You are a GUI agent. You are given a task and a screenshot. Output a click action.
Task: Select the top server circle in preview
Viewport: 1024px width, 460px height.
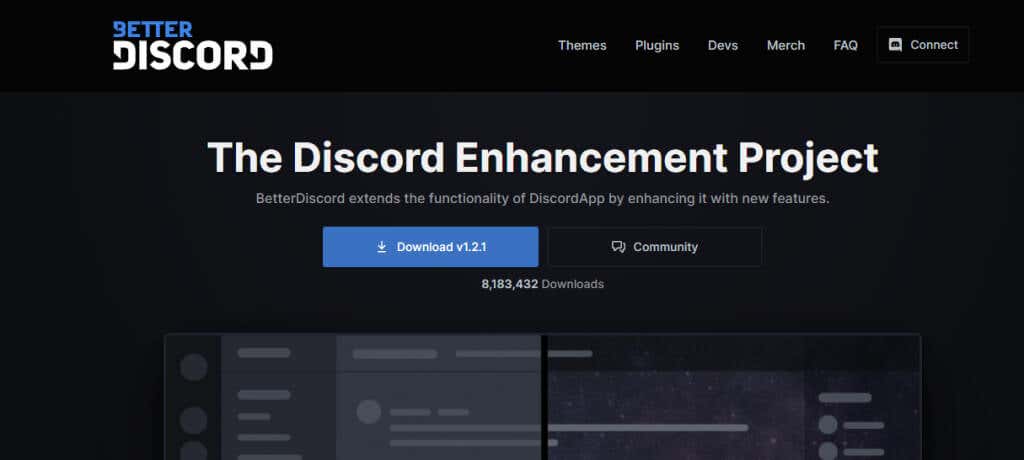click(x=193, y=367)
